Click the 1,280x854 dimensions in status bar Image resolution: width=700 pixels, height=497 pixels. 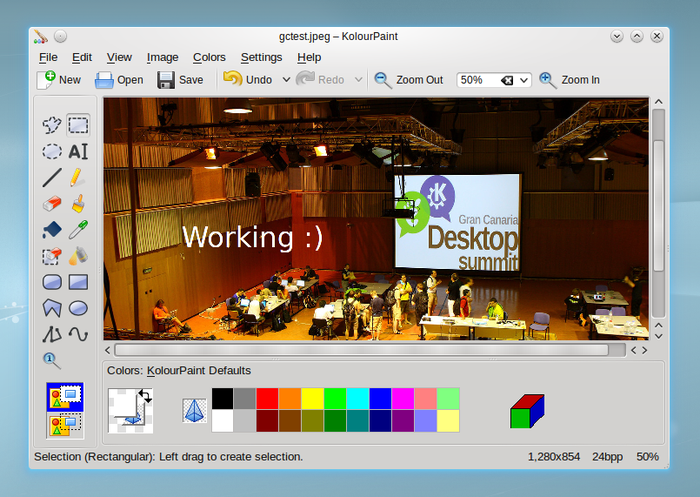pos(554,457)
